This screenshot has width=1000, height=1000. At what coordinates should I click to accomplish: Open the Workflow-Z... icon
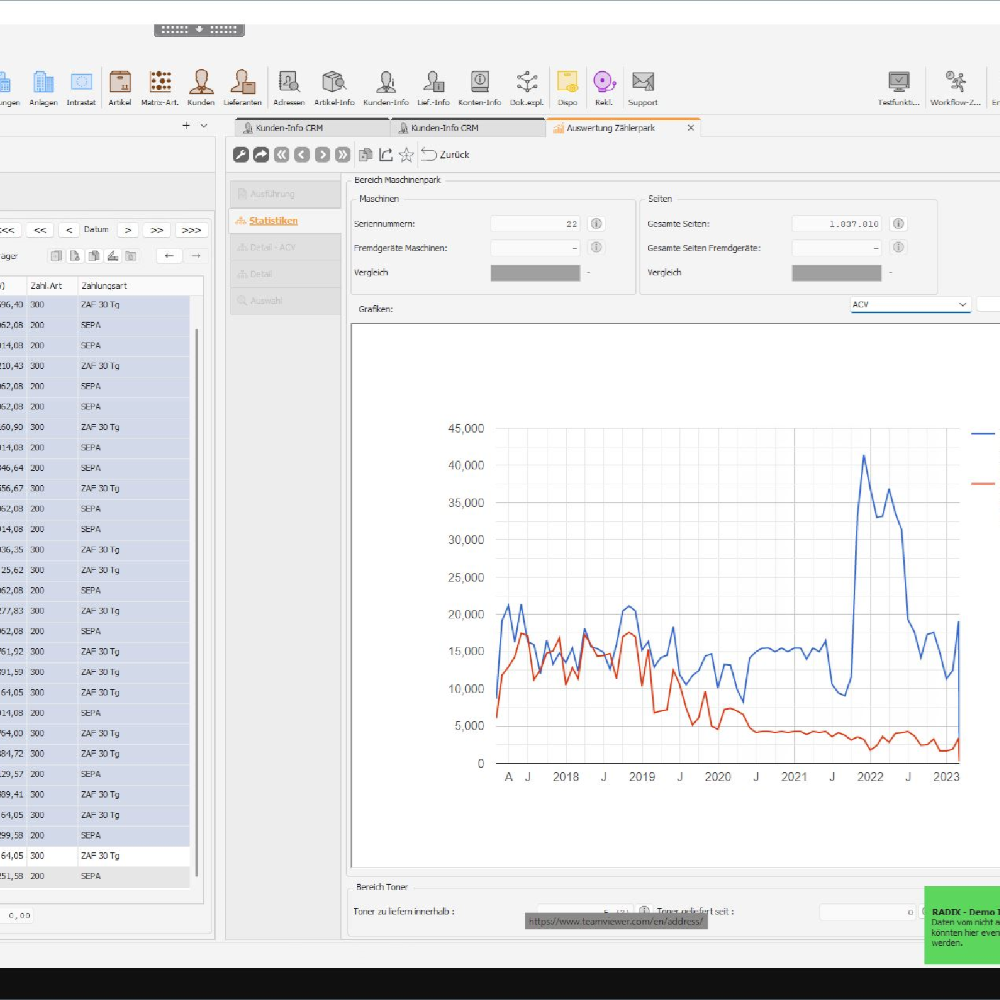coord(955,87)
